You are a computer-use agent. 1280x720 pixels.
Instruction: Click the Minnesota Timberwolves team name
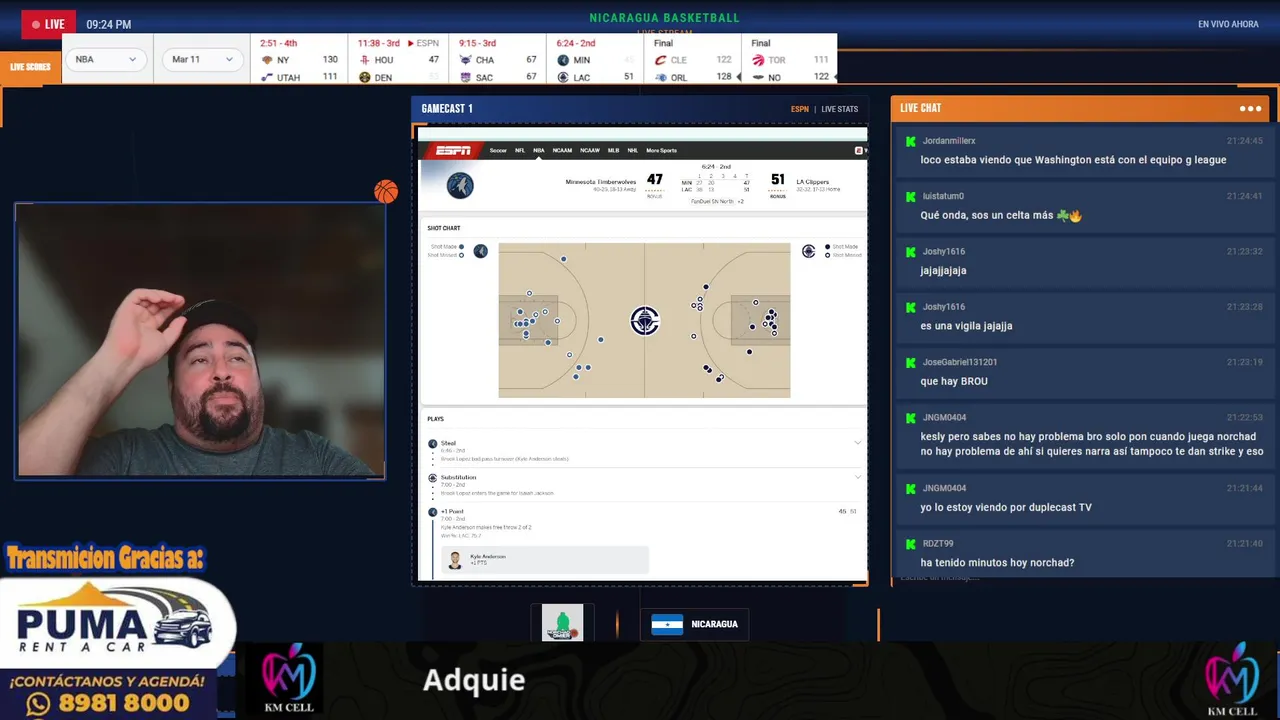(600, 182)
